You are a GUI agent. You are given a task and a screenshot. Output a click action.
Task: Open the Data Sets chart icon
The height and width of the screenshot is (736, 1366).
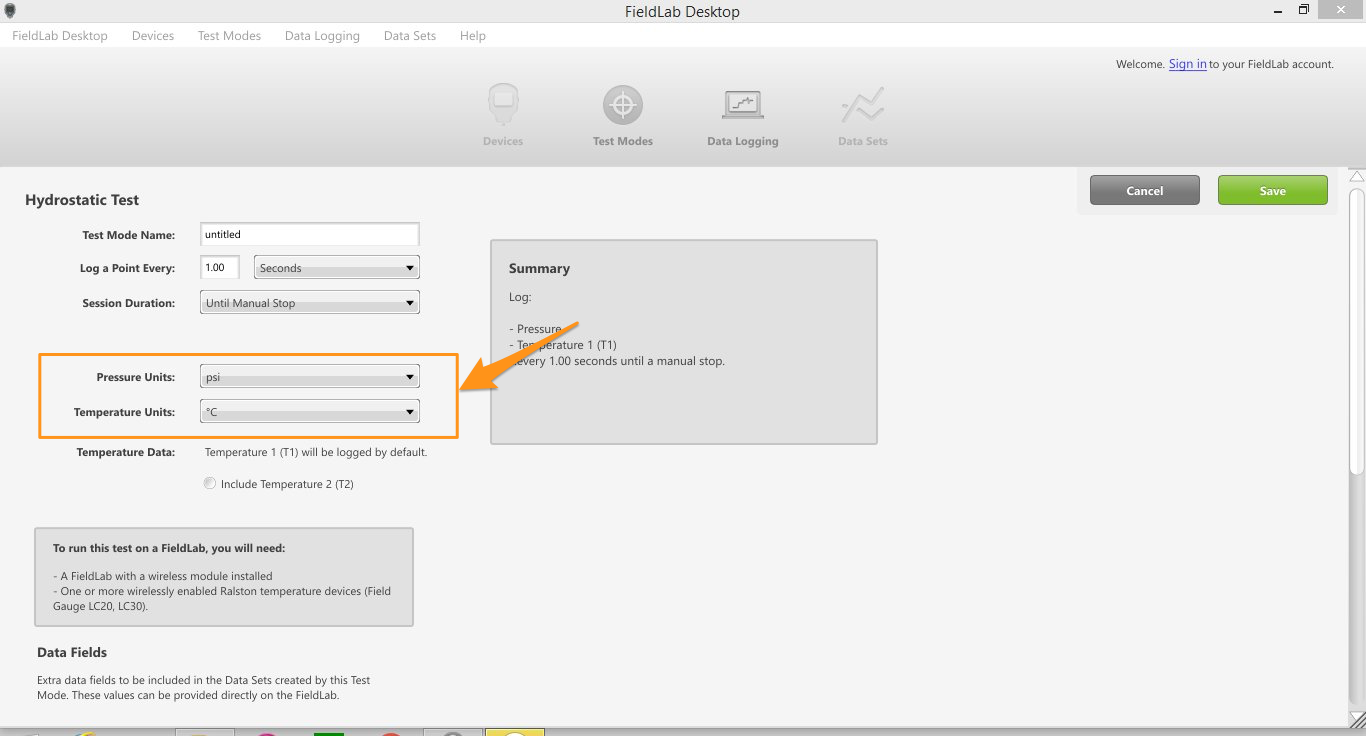coord(862,105)
